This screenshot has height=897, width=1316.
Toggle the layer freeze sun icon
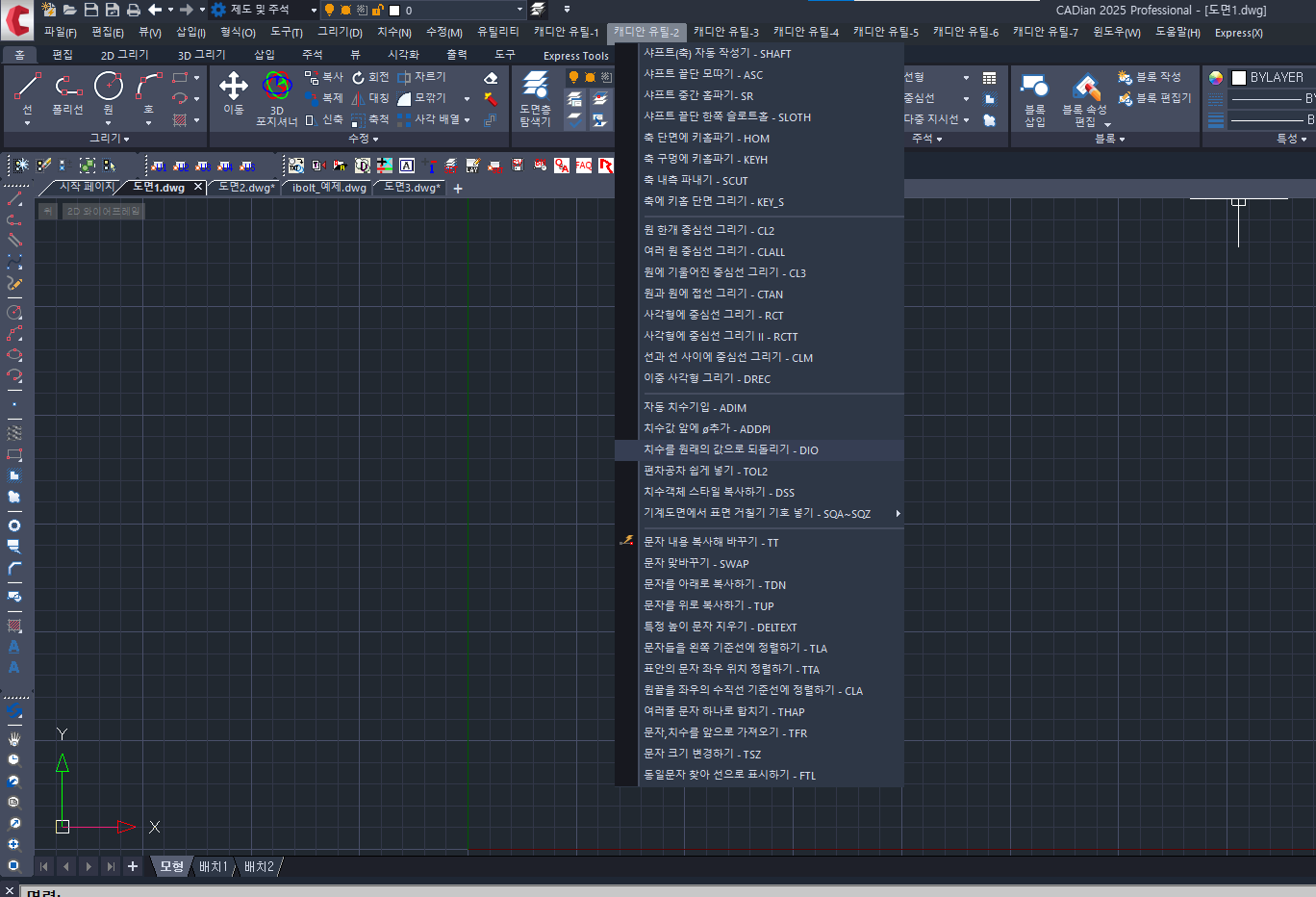click(x=345, y=10)
